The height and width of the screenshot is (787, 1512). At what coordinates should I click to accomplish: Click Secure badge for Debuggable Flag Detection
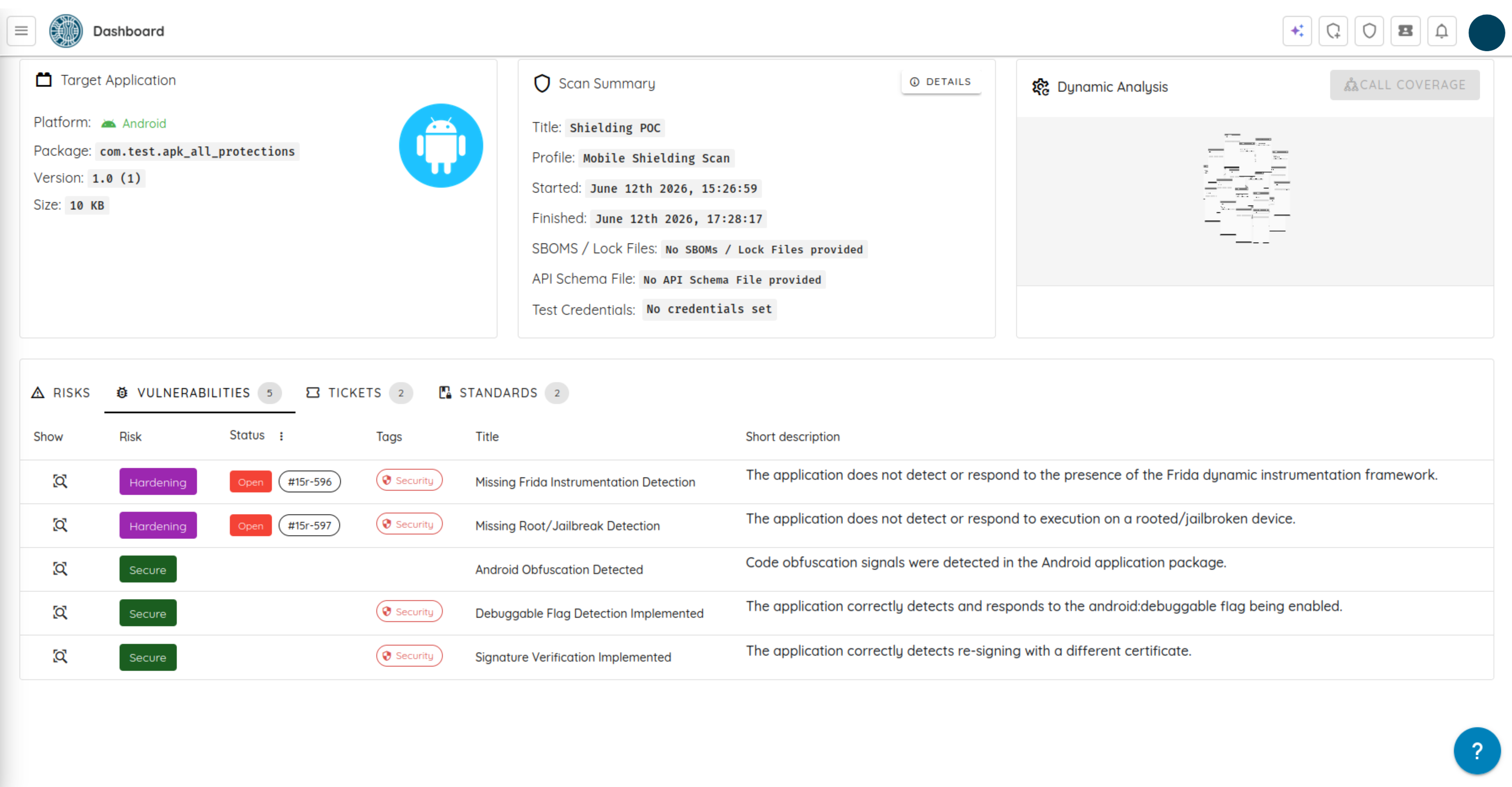148,613
